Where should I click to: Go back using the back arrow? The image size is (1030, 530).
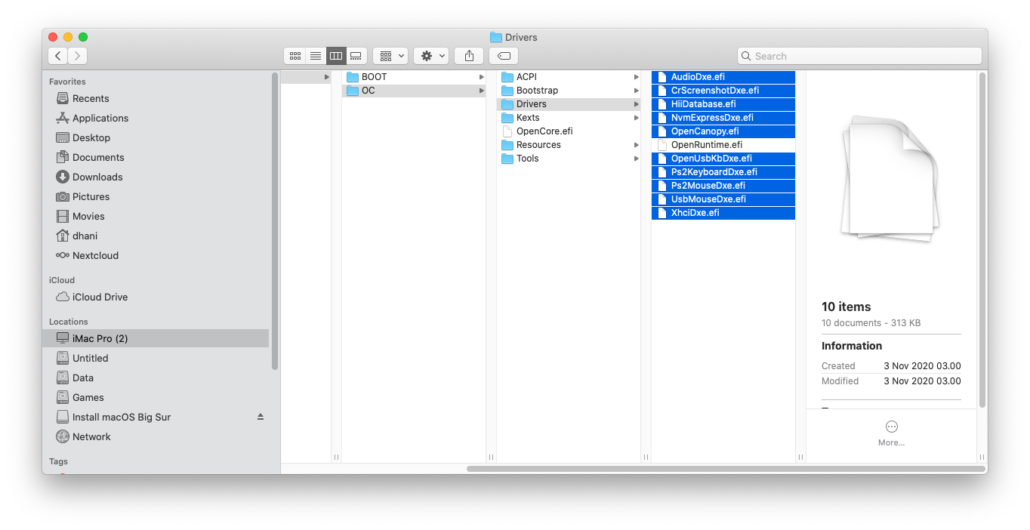click(x=58, y=56)
